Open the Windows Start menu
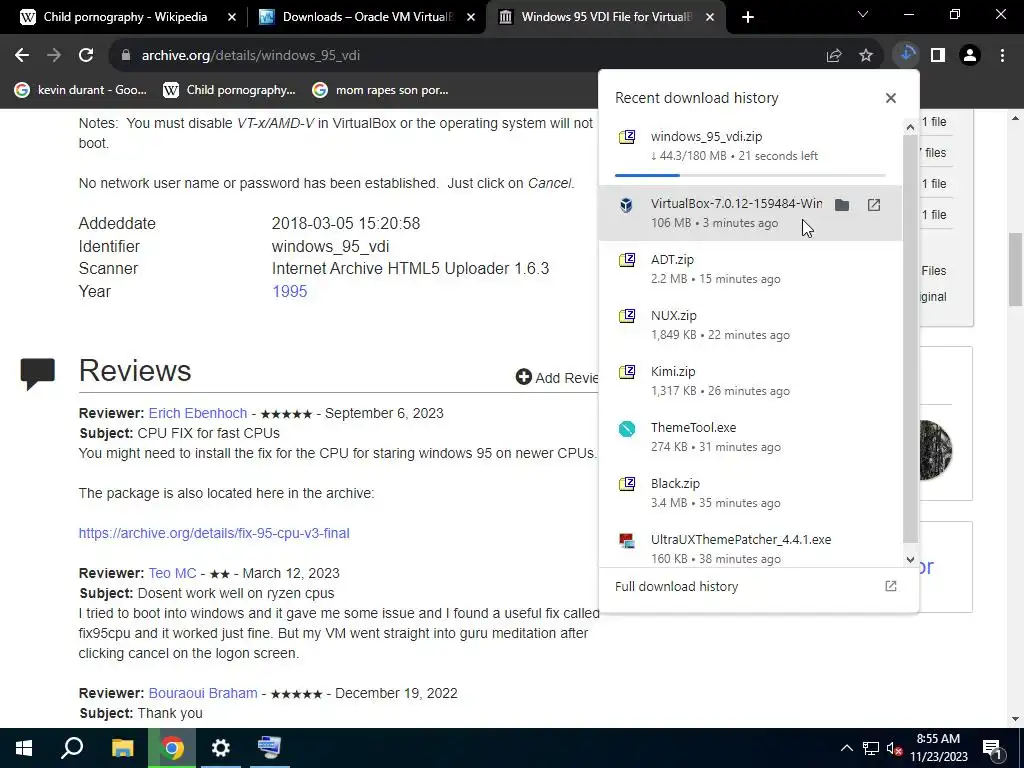1024x768 pixels. [x=24, y=748]
